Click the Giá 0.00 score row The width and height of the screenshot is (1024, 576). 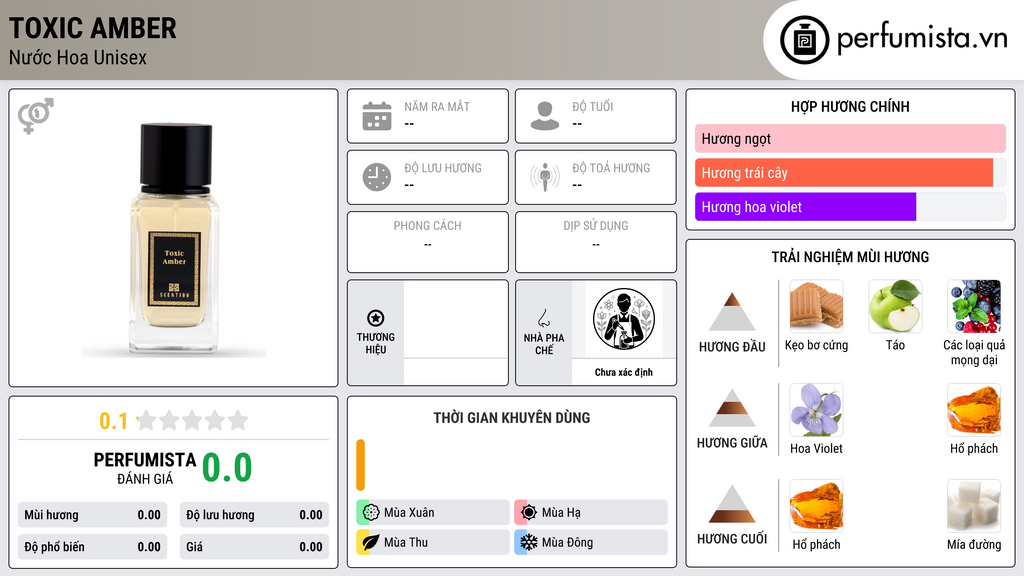(254, 547)
